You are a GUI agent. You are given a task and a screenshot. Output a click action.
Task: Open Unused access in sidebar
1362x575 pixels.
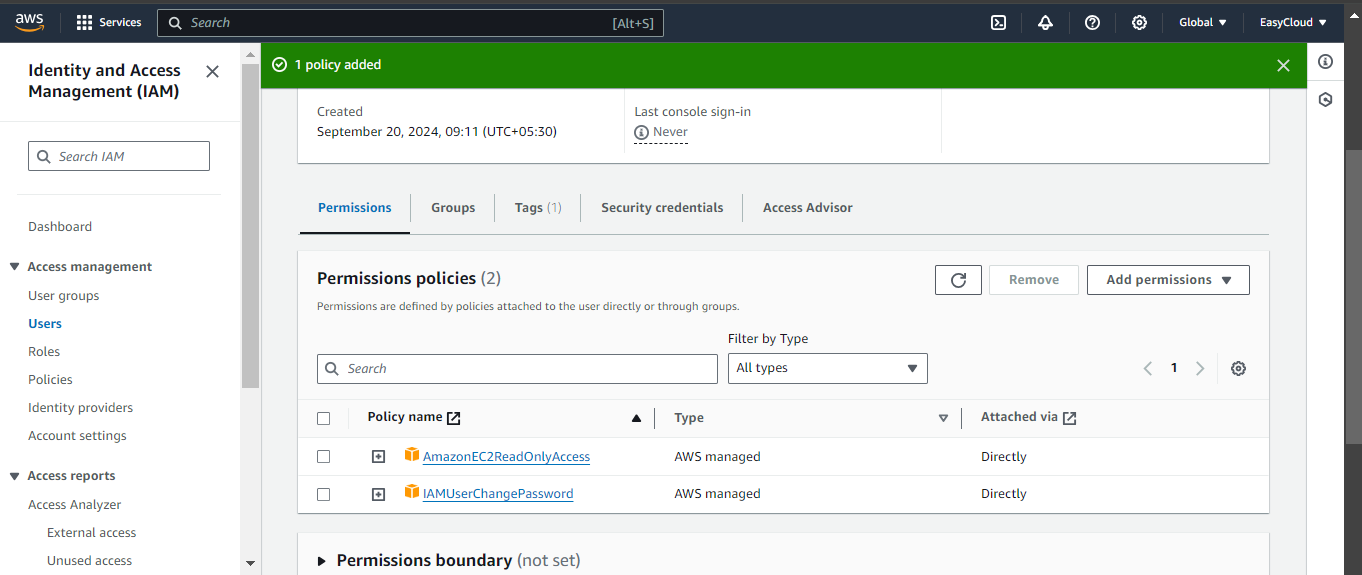click(x=89, y=561)
